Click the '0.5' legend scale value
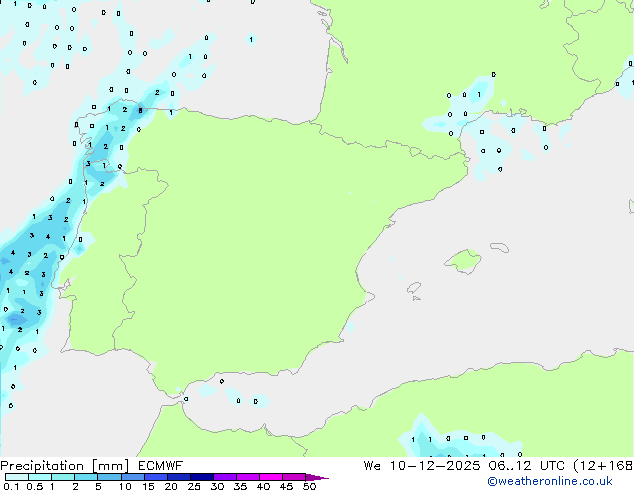Image resolution: width=634 pixels, height=490 pixels. click(x=35, y=486)
